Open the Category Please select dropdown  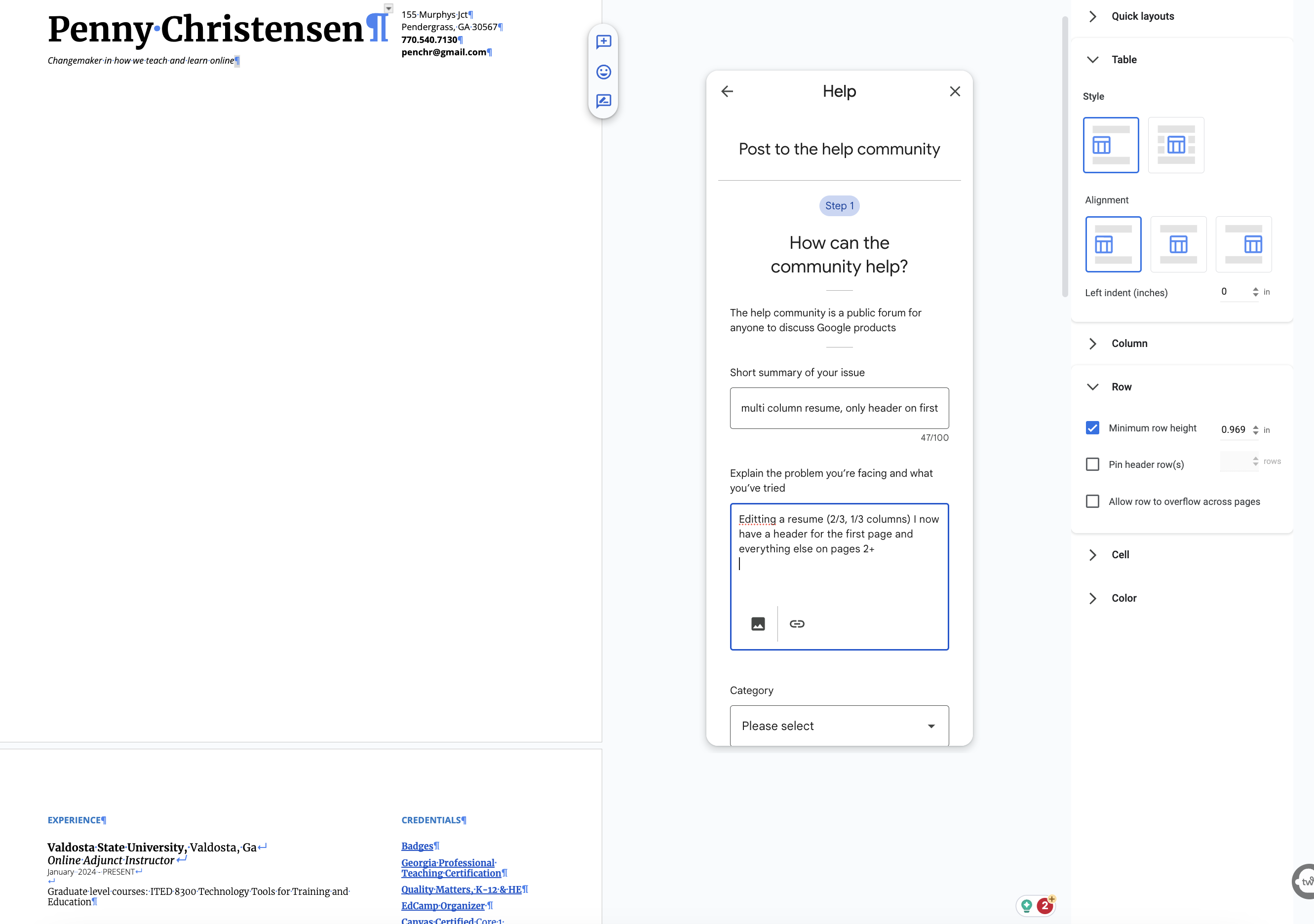click(x=839, y=726)
